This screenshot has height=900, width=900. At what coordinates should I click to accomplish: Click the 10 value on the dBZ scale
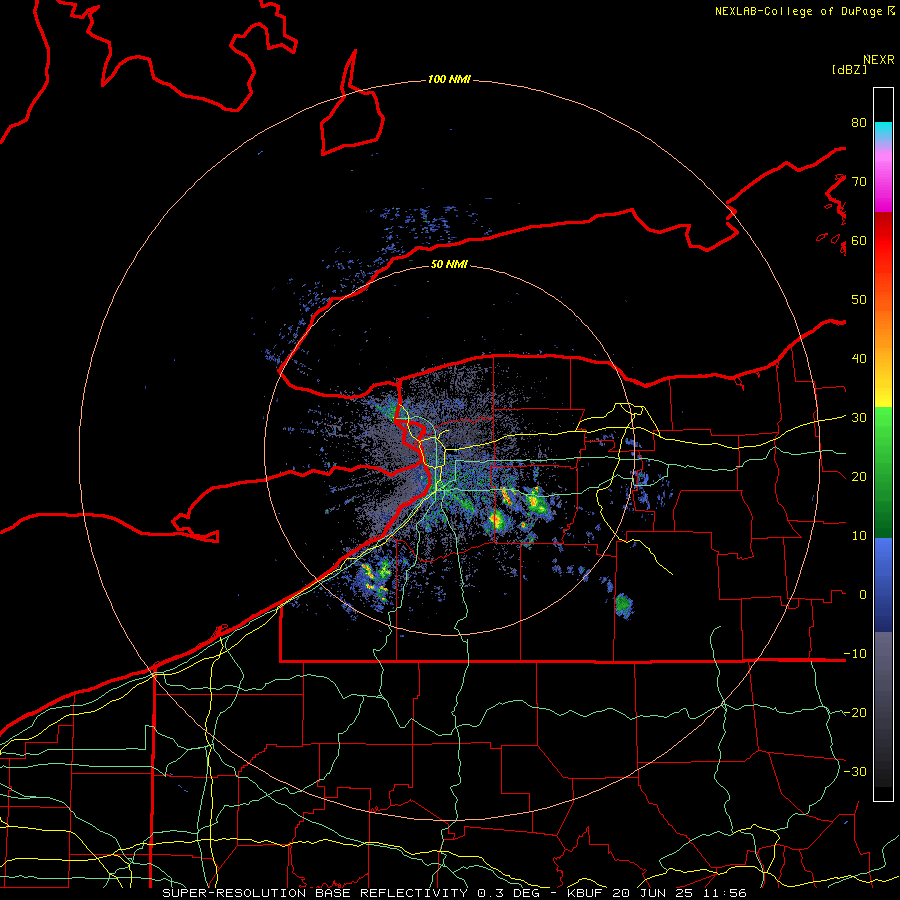point(859,536)
